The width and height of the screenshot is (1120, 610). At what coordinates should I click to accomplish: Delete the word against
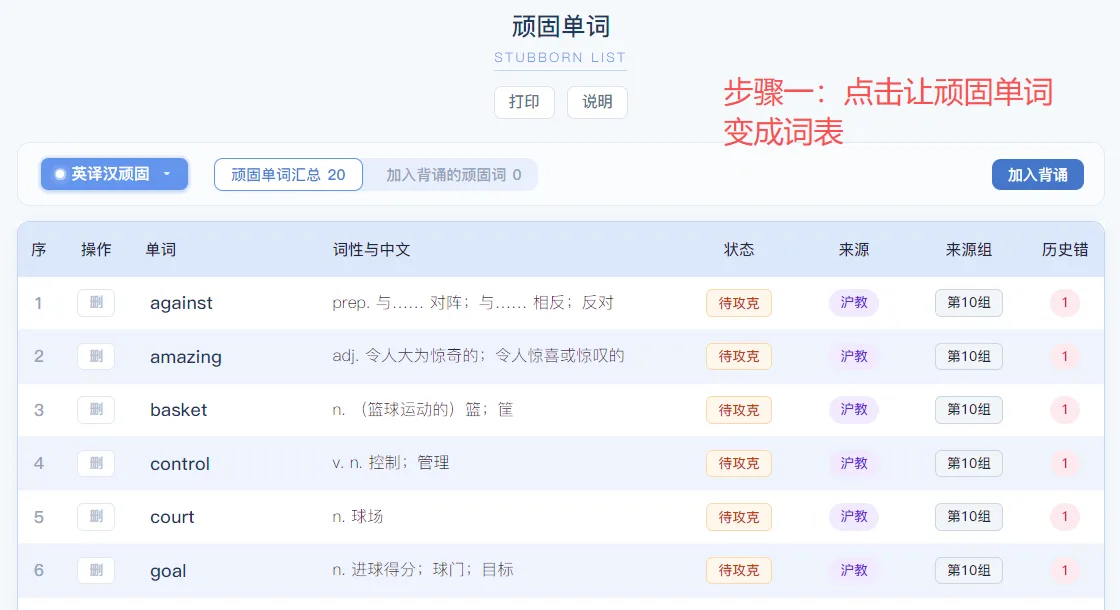[96, 303]
